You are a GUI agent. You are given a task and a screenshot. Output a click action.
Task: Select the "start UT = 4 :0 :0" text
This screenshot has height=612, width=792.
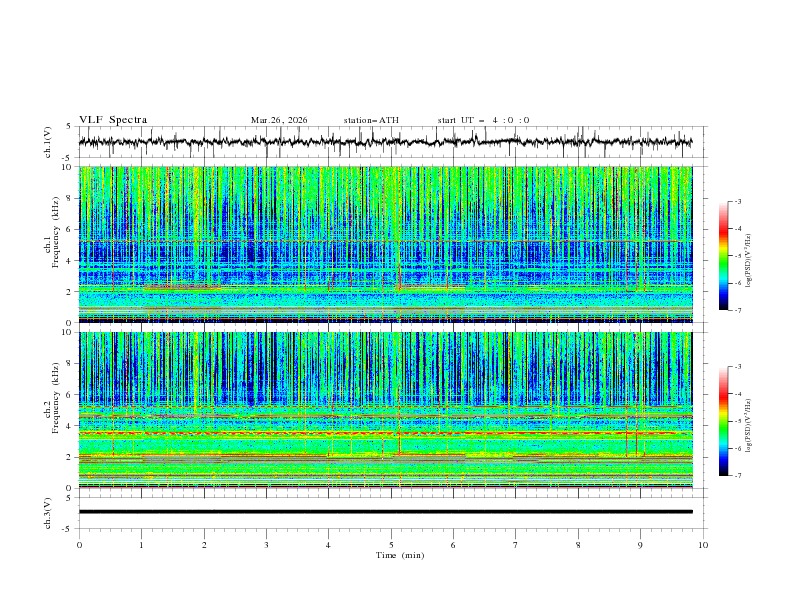tap(483, 120)
